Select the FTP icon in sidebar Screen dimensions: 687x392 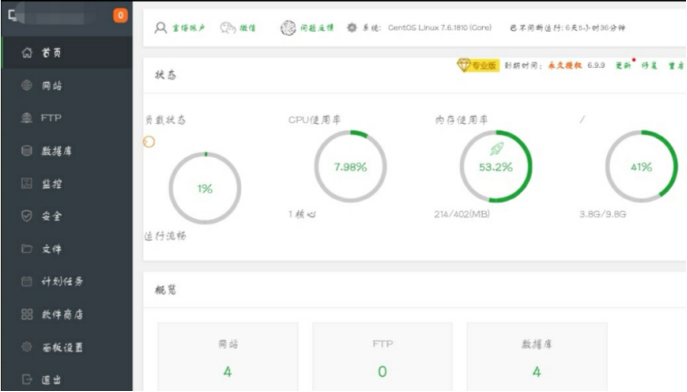[x=27, y=118]
